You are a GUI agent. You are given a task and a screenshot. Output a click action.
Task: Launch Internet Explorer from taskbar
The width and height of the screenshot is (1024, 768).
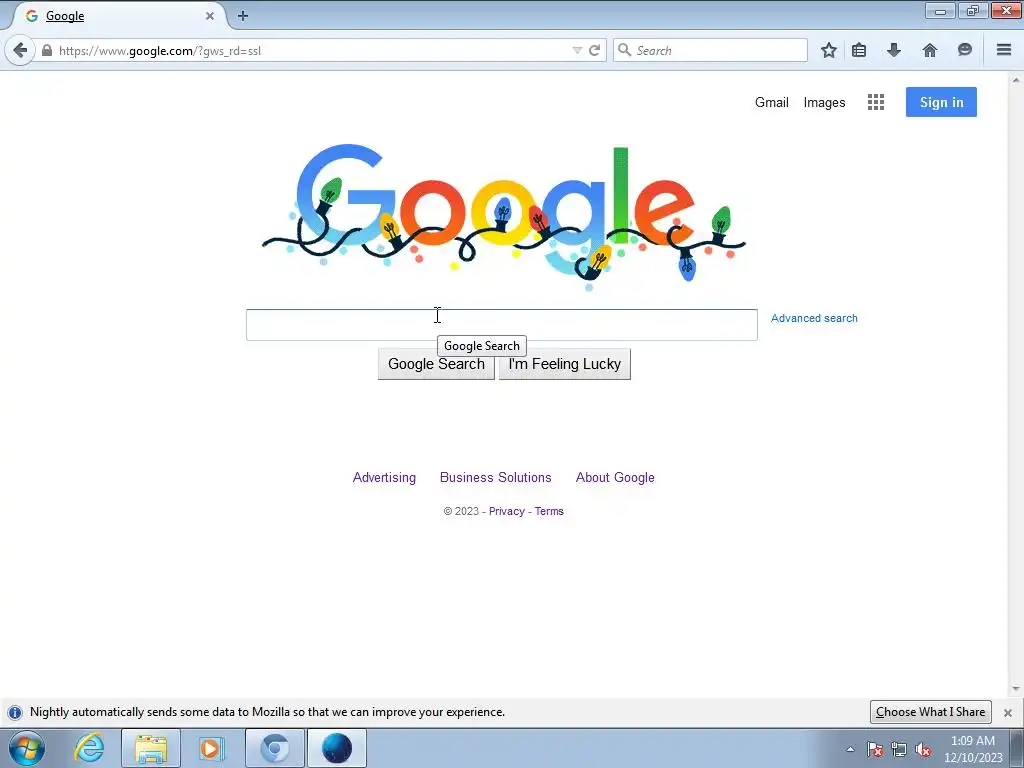tap(89, 748)
